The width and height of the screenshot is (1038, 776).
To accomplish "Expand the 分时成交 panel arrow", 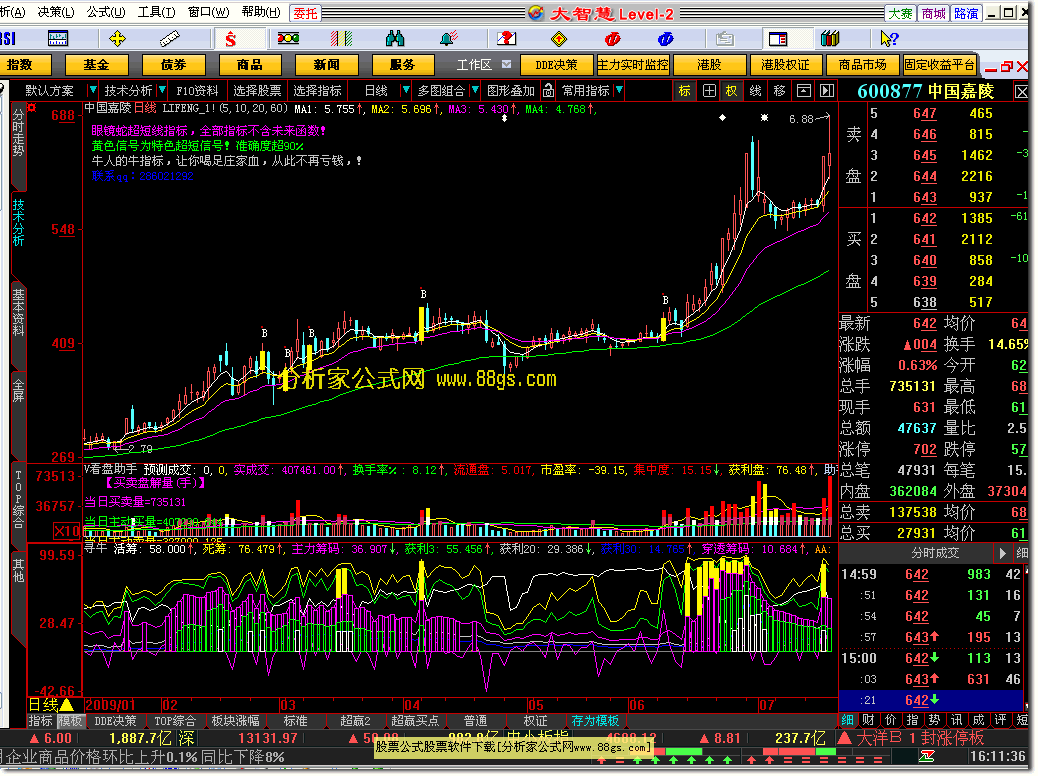I will pos(1002,553).
